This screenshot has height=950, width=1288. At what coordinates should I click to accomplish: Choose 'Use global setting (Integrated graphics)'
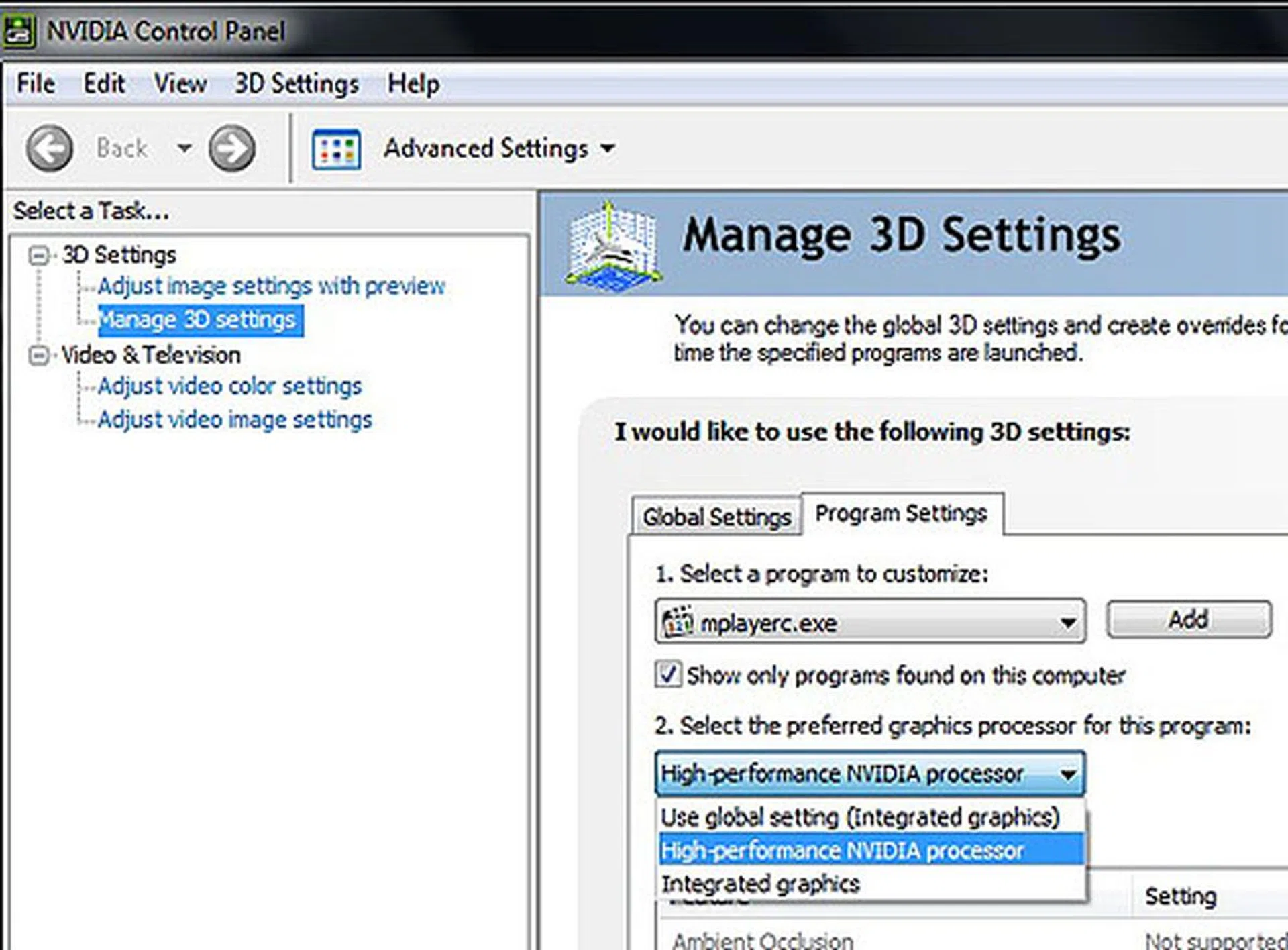[860, 817]
